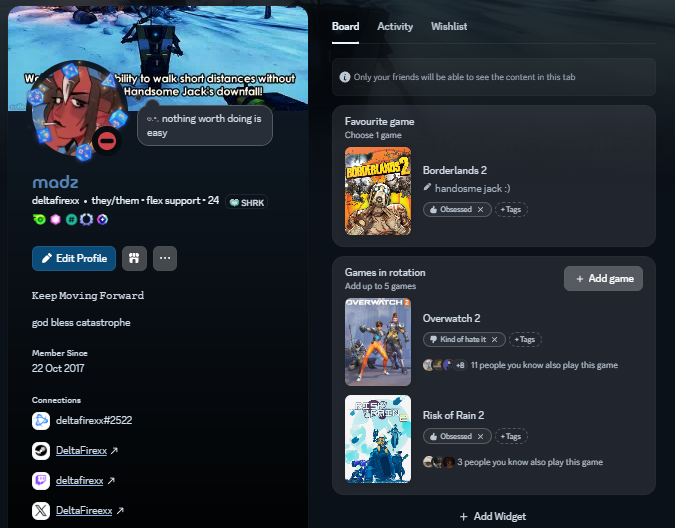Click the Risk of Rain 2 cover art
The image size is (675, 528).
click(x=378, y=439)
